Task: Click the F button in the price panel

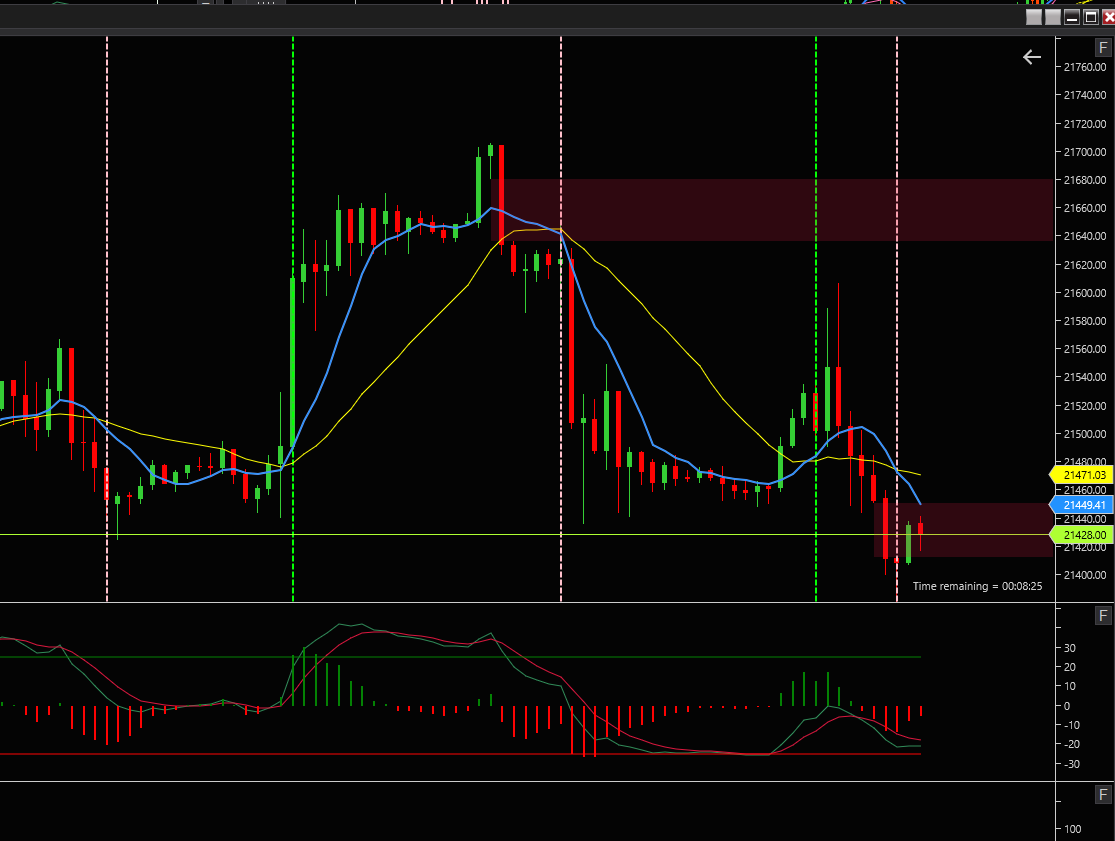Action: 1103,48
